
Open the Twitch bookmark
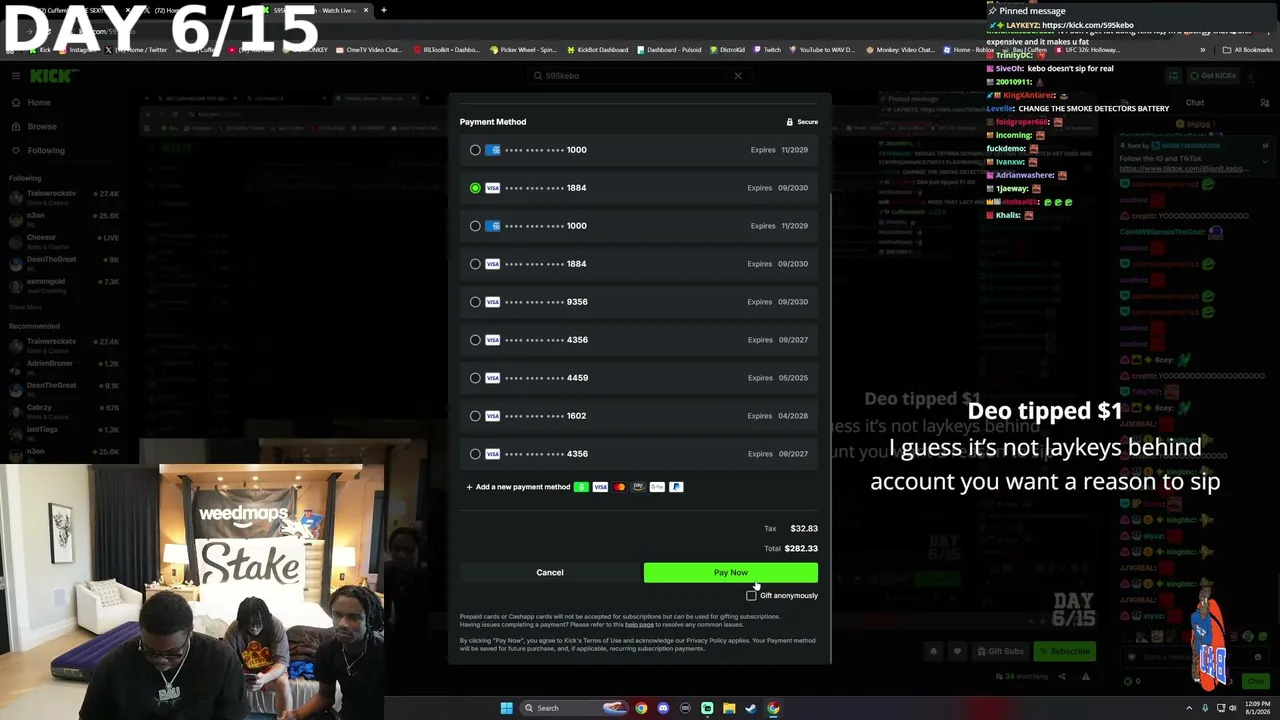coord(768,49)
